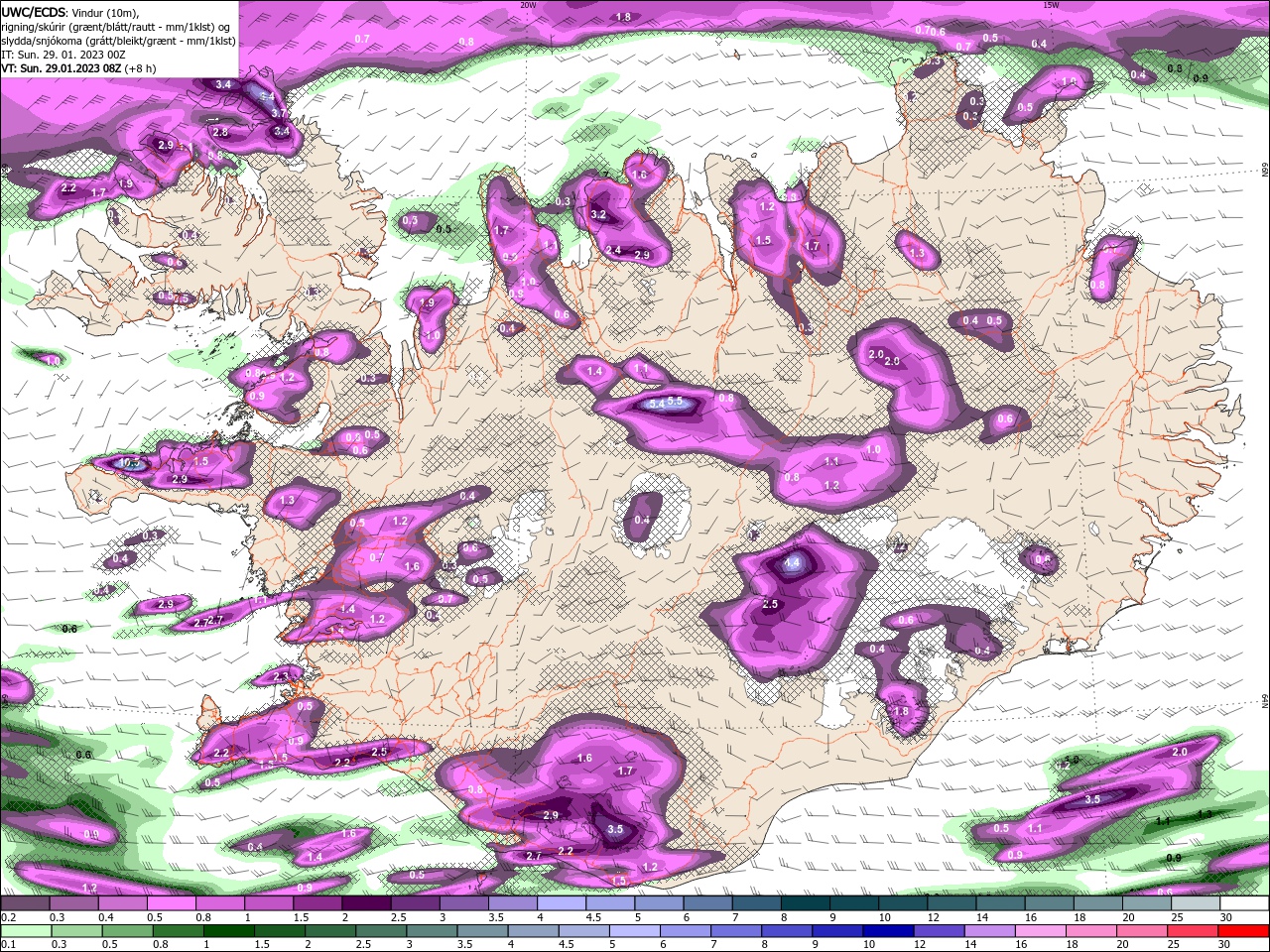The width and height of the screenshot is (1270, 952).
Task: Click the 20W longitude label at the top
Action: point(528,5)
